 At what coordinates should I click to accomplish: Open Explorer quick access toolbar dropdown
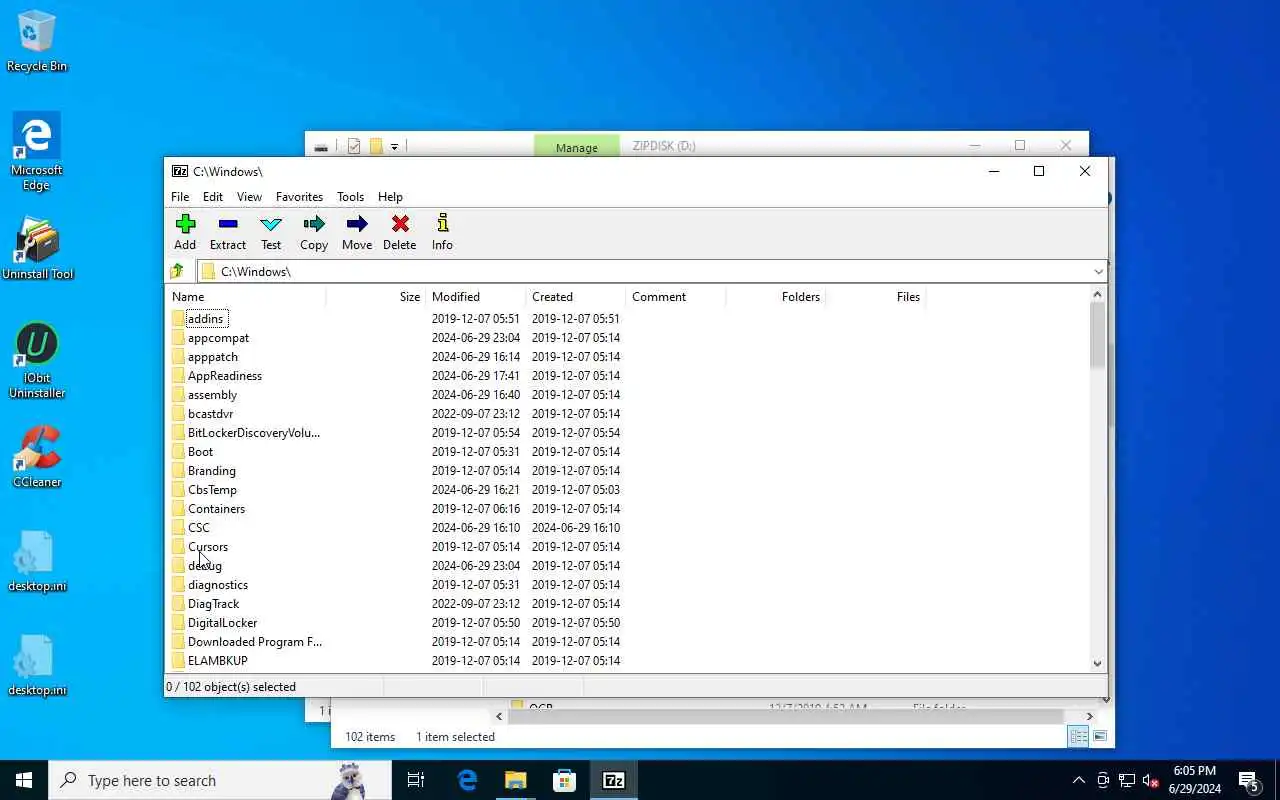[x=394, y=147]
